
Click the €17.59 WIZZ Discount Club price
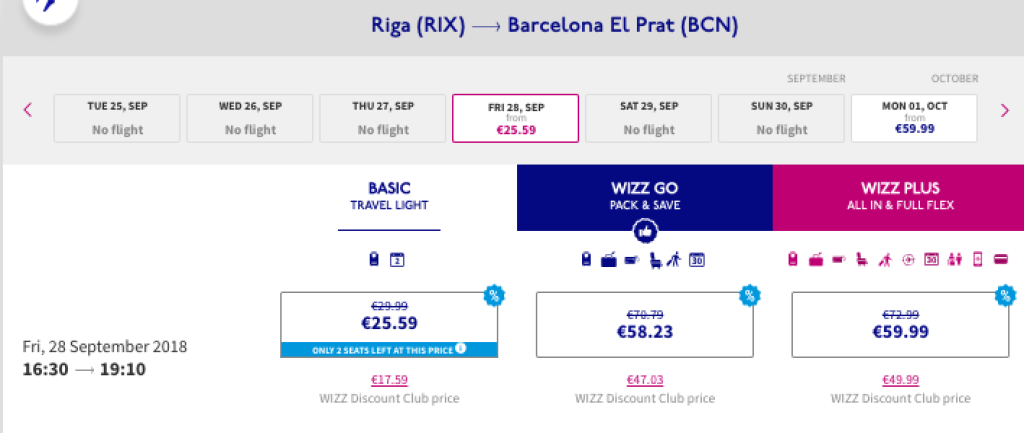[389, 380]
